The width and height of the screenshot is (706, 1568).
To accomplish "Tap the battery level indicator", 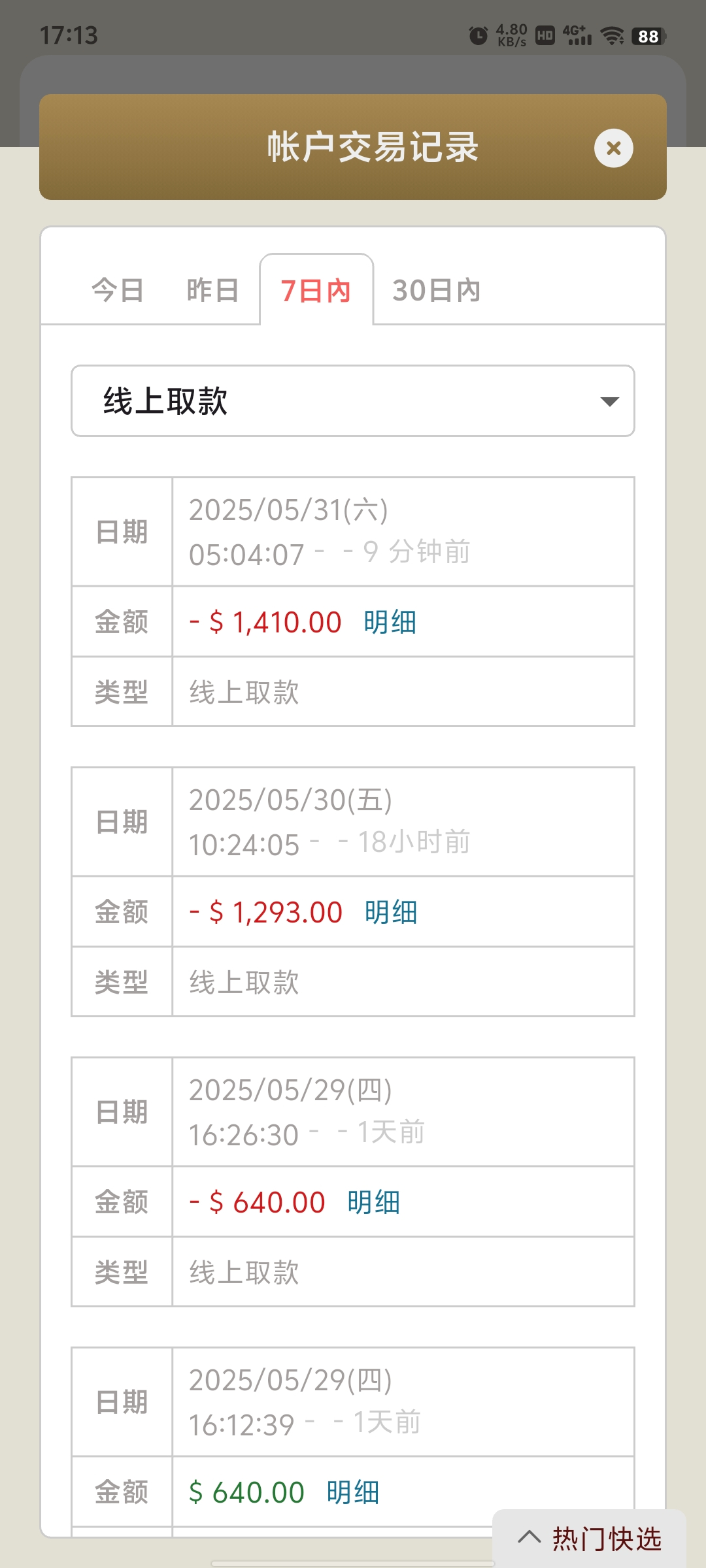I will point(648,36).
